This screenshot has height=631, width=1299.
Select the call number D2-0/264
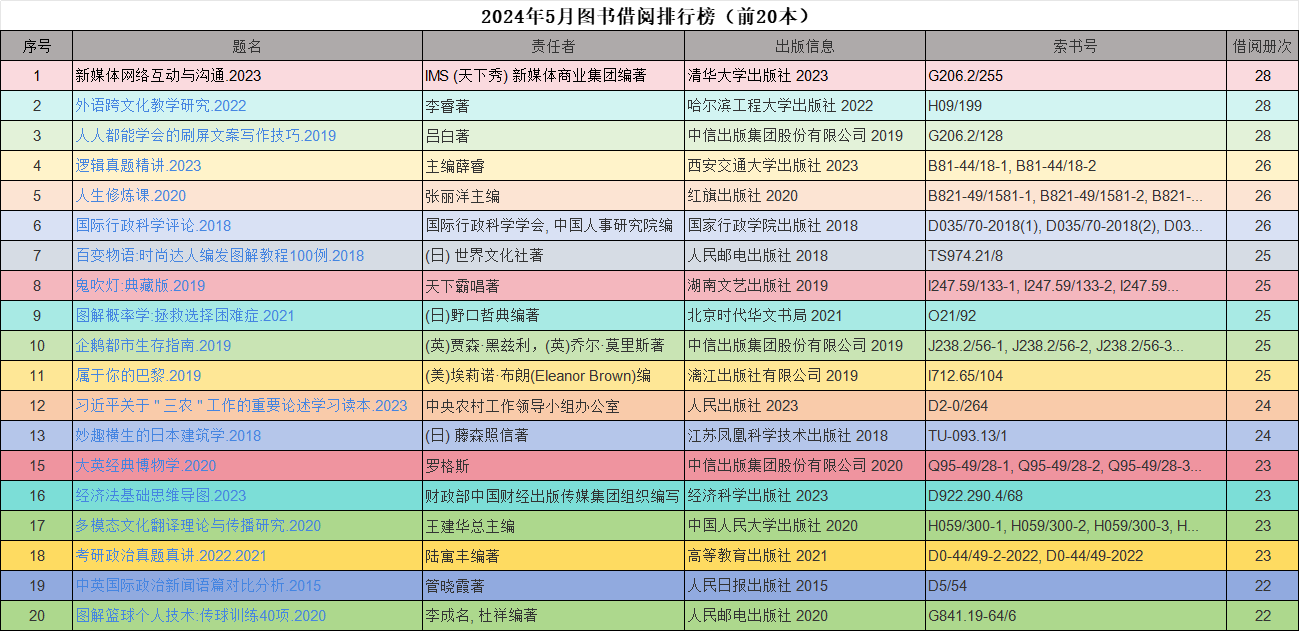tap(958, 406)
